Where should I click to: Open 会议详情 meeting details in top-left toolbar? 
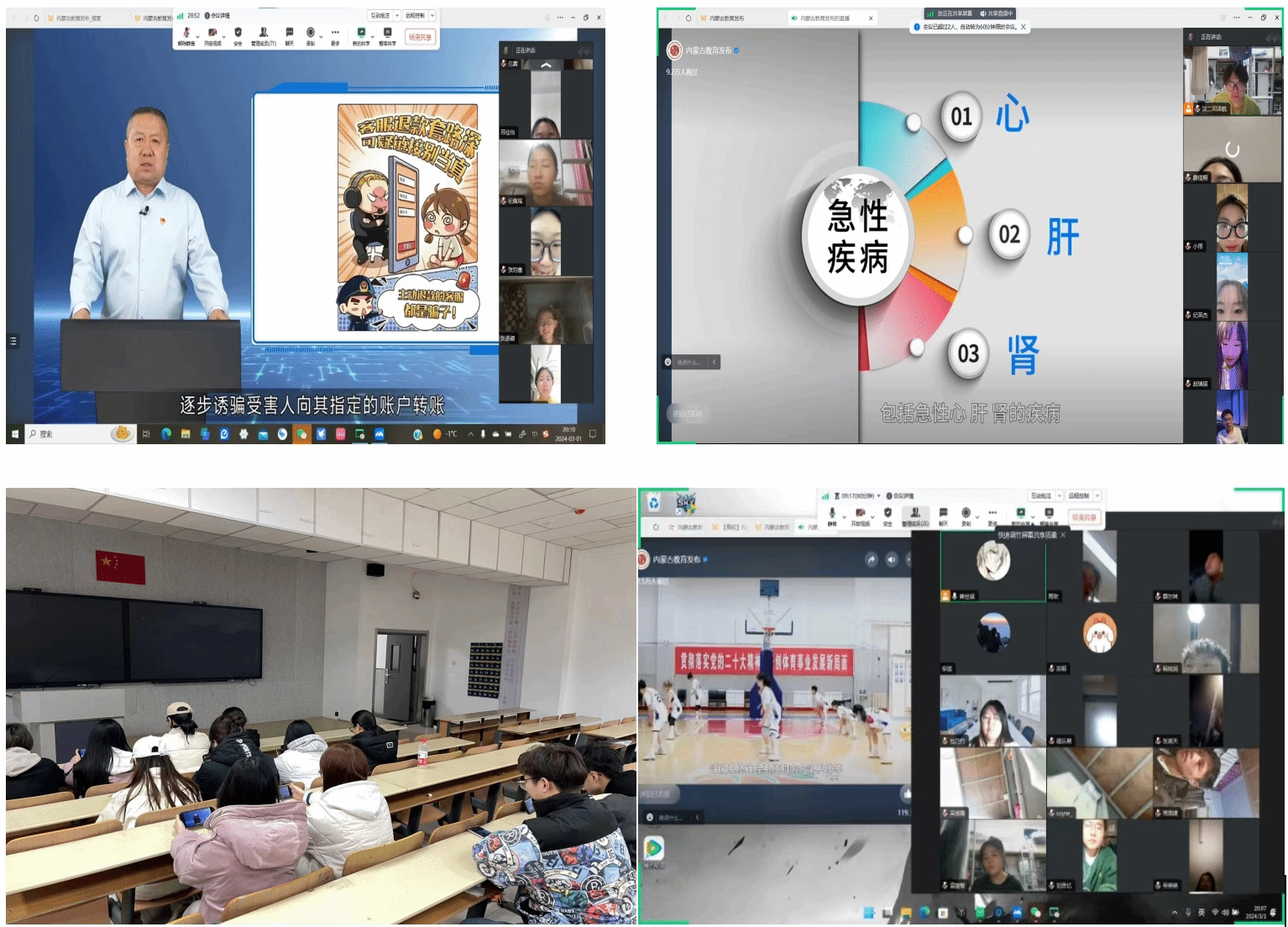218,15
